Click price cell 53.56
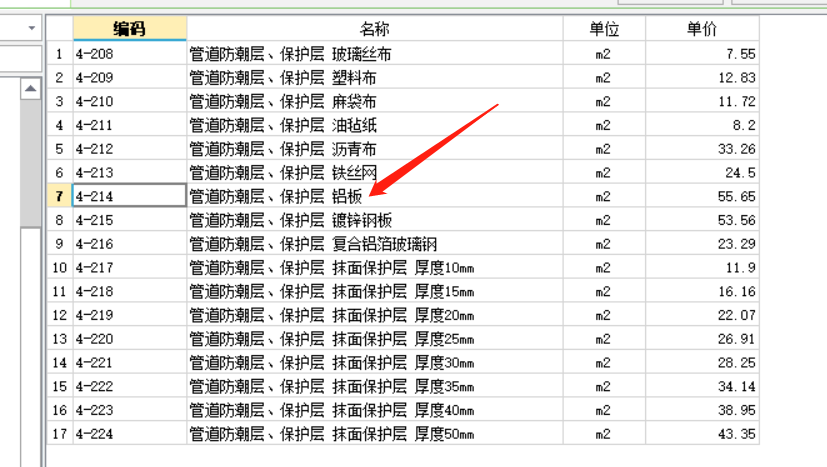Screen dimensions: 827x467 point(703,220)
